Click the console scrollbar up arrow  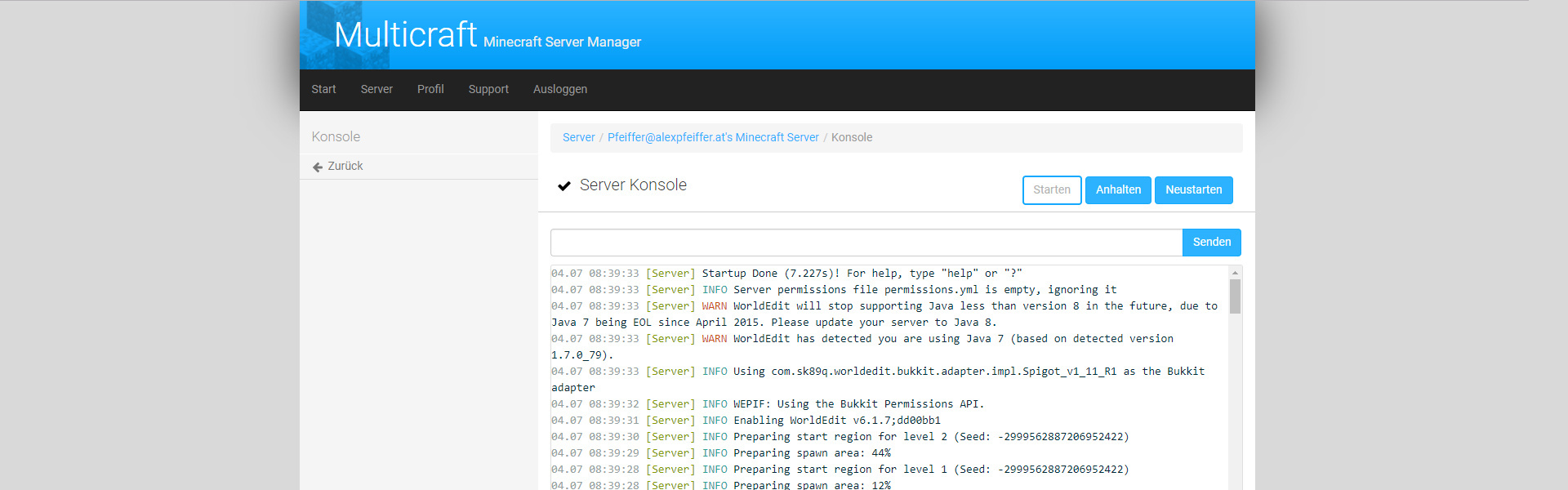point(1235,273)
